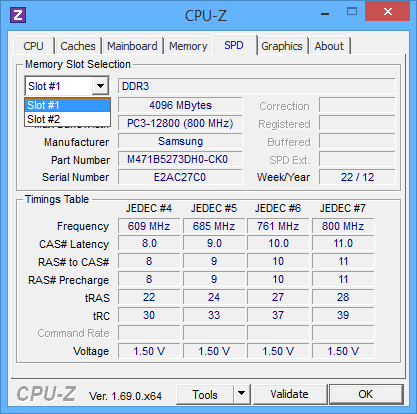Open the About tab
The width and height of the screenshot is (417, 414).
point(329,46)
